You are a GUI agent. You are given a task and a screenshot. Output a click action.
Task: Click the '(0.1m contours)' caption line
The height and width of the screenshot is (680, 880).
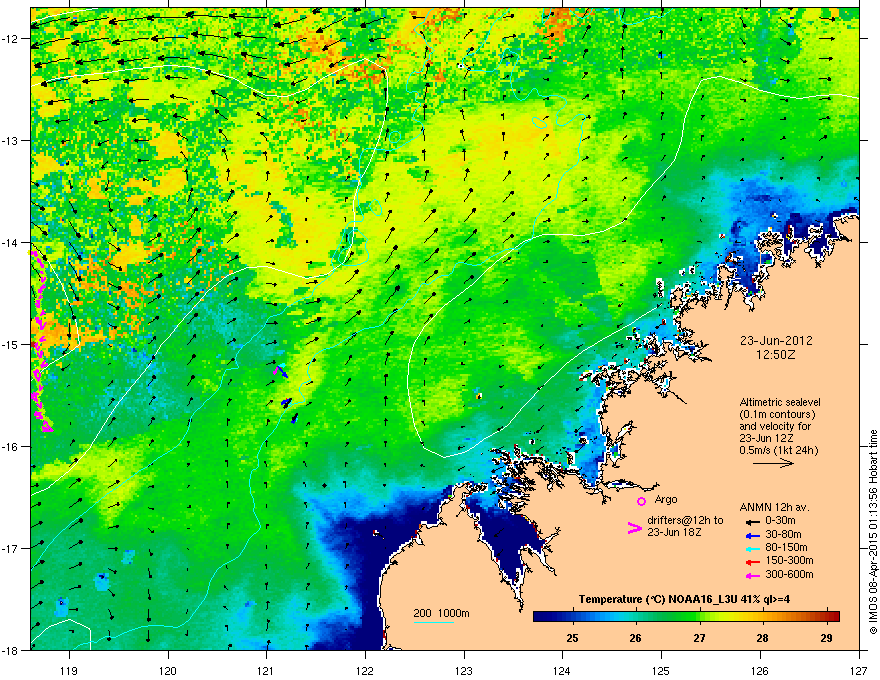[777, 415]
